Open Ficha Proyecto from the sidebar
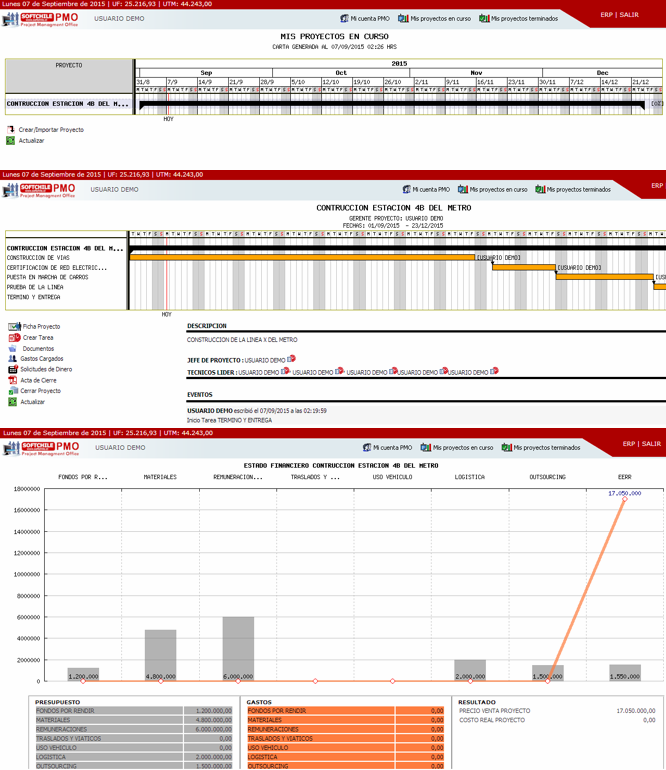This screenshot has height=770, width=666. click(x=14, y=327)
